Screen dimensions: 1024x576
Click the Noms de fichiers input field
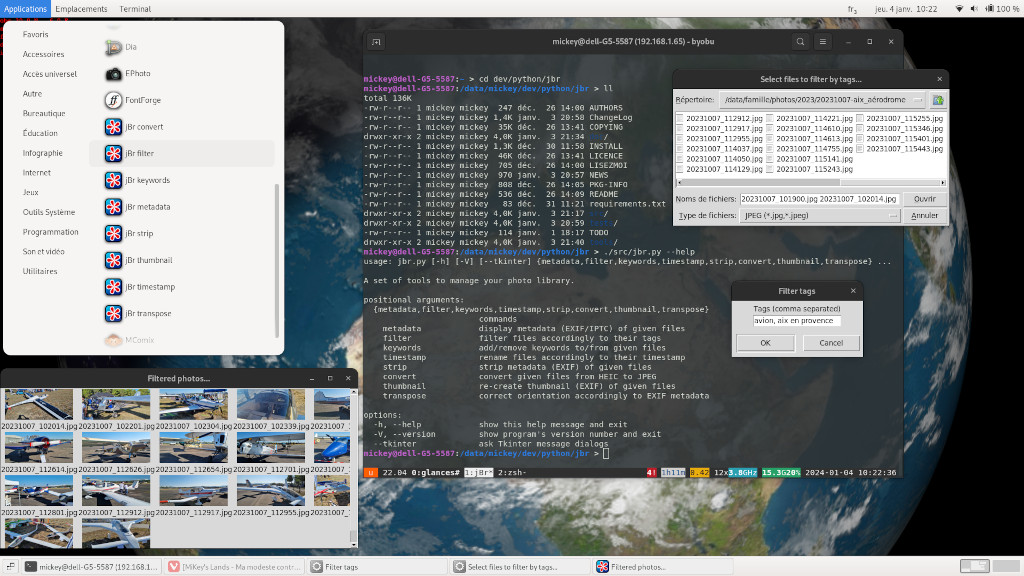(820, 199)
